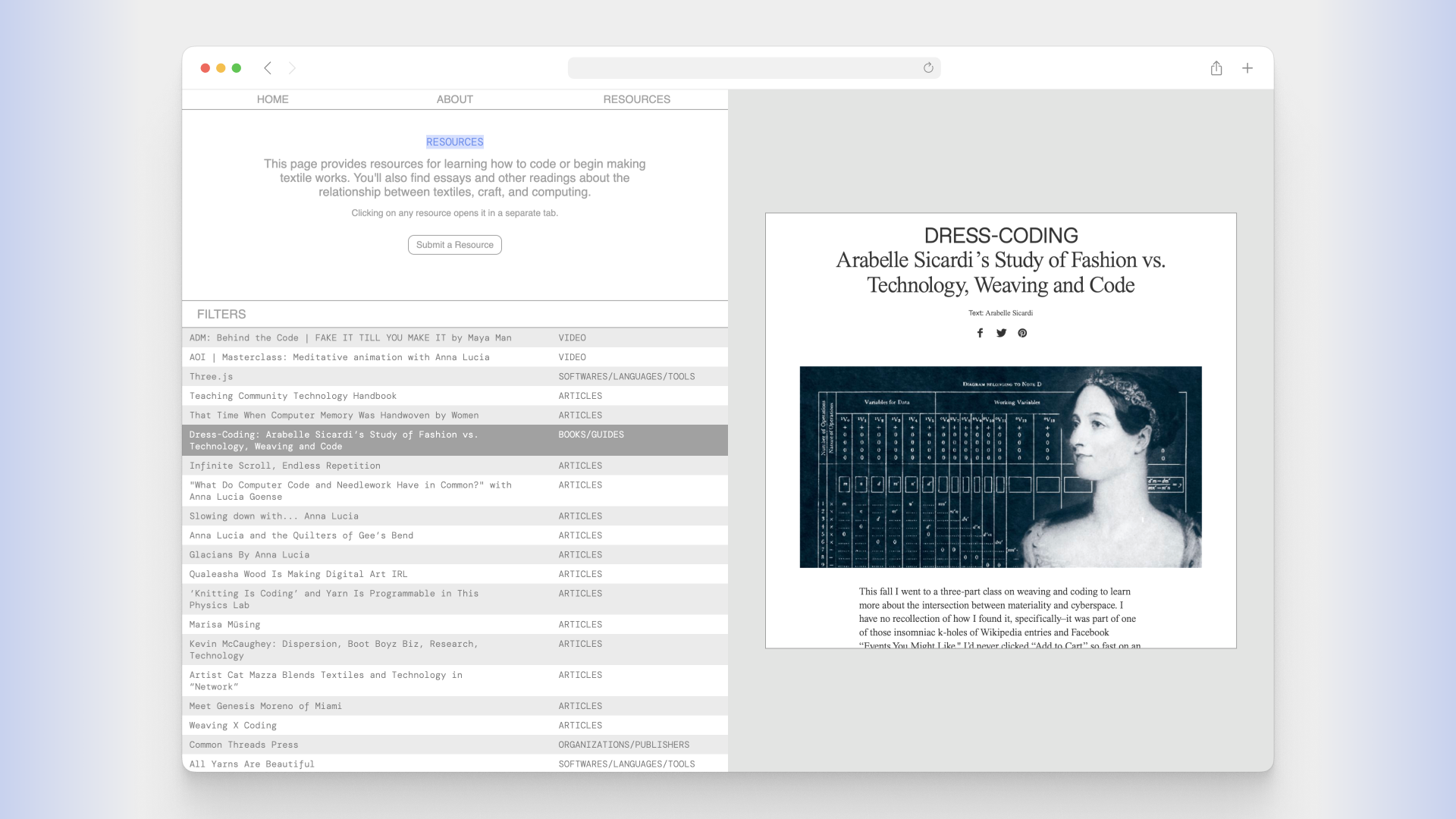Expand the FILTERS section
1456x819 pixels.
[x=221, y=314]
